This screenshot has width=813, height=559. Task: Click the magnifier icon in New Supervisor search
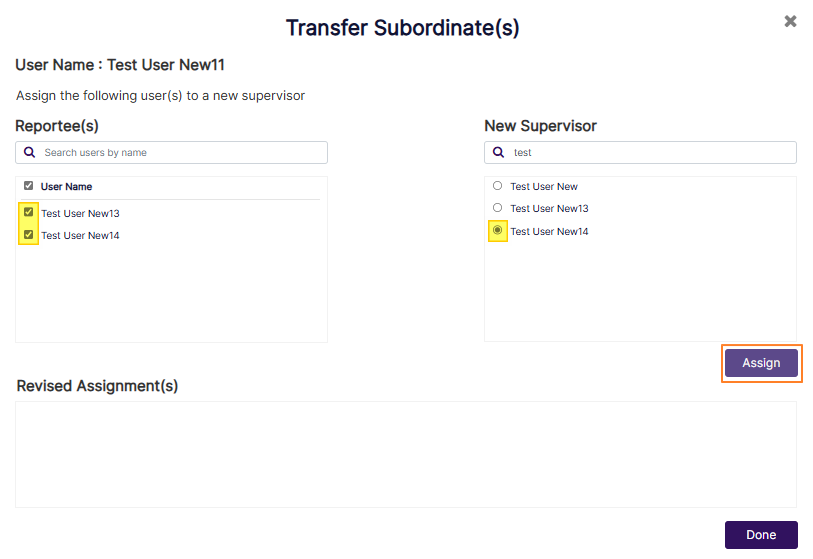pyautogui.click(x=499, y=153)
